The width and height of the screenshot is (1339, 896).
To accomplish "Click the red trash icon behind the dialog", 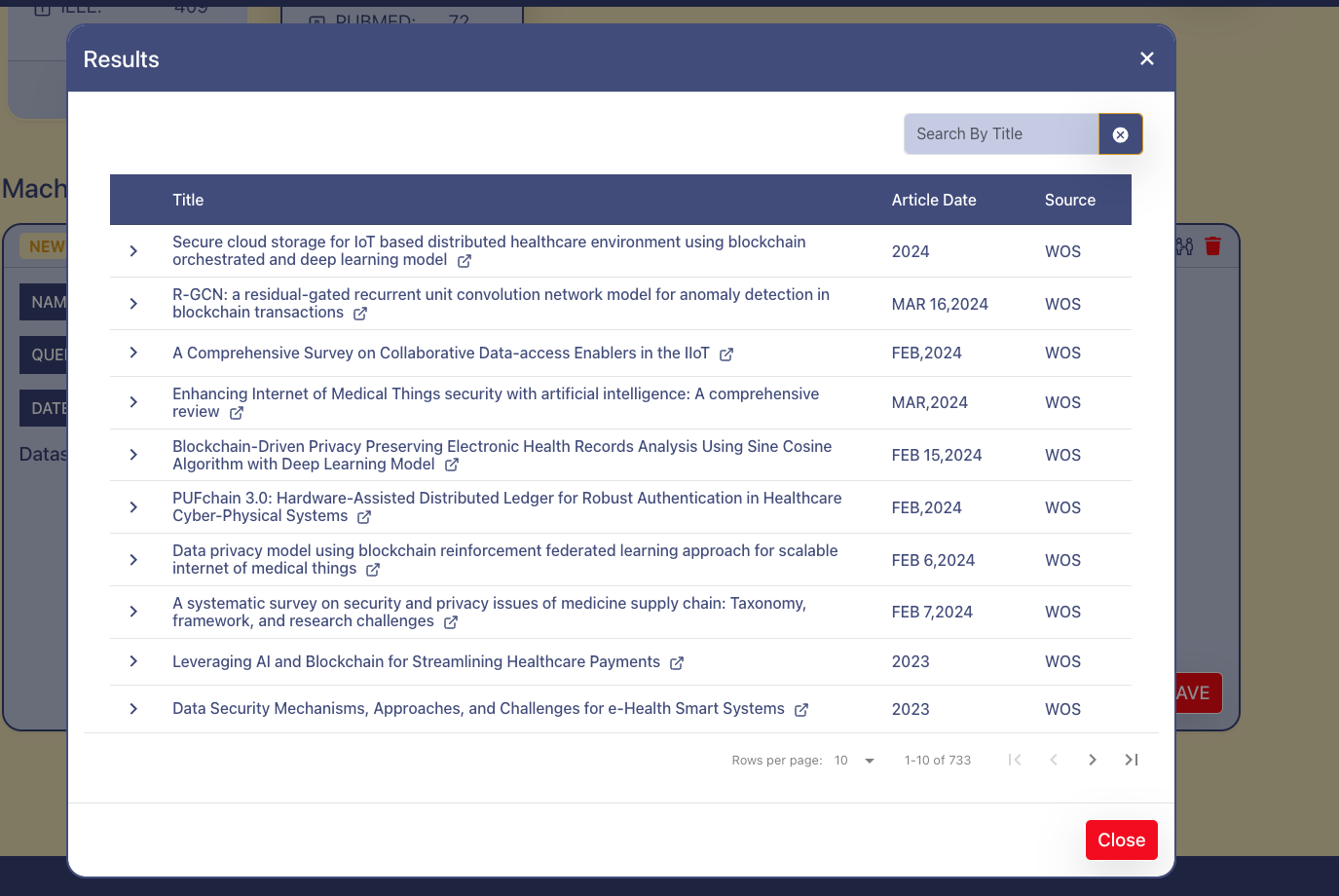I will (x=1213, y=246).
